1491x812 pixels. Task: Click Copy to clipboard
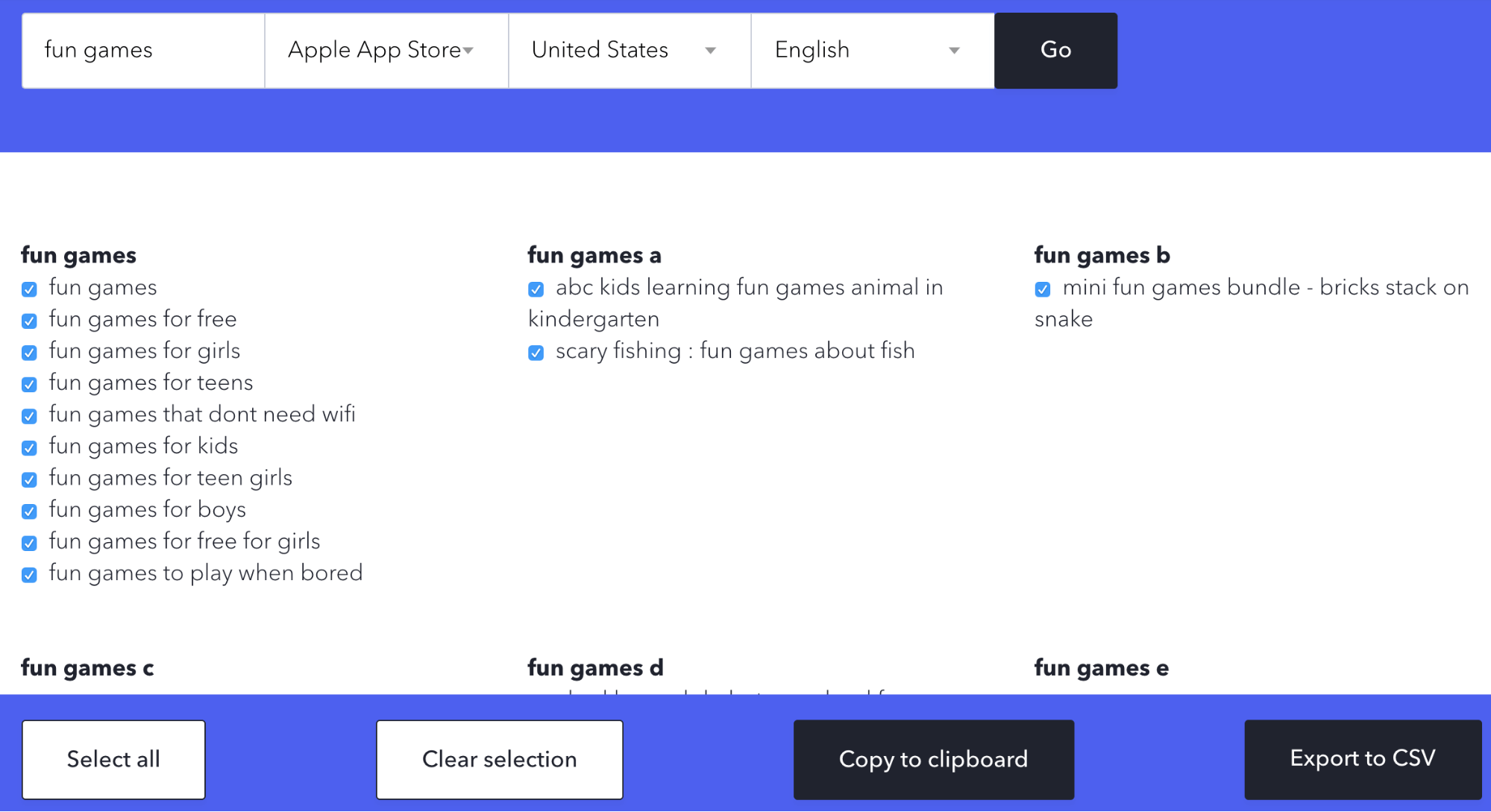[933, 759]
